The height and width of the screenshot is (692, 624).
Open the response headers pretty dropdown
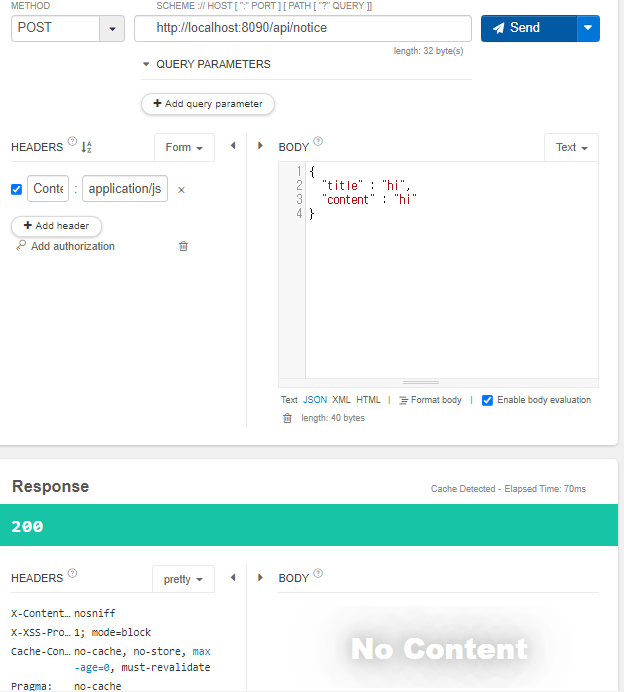point(183,579)
